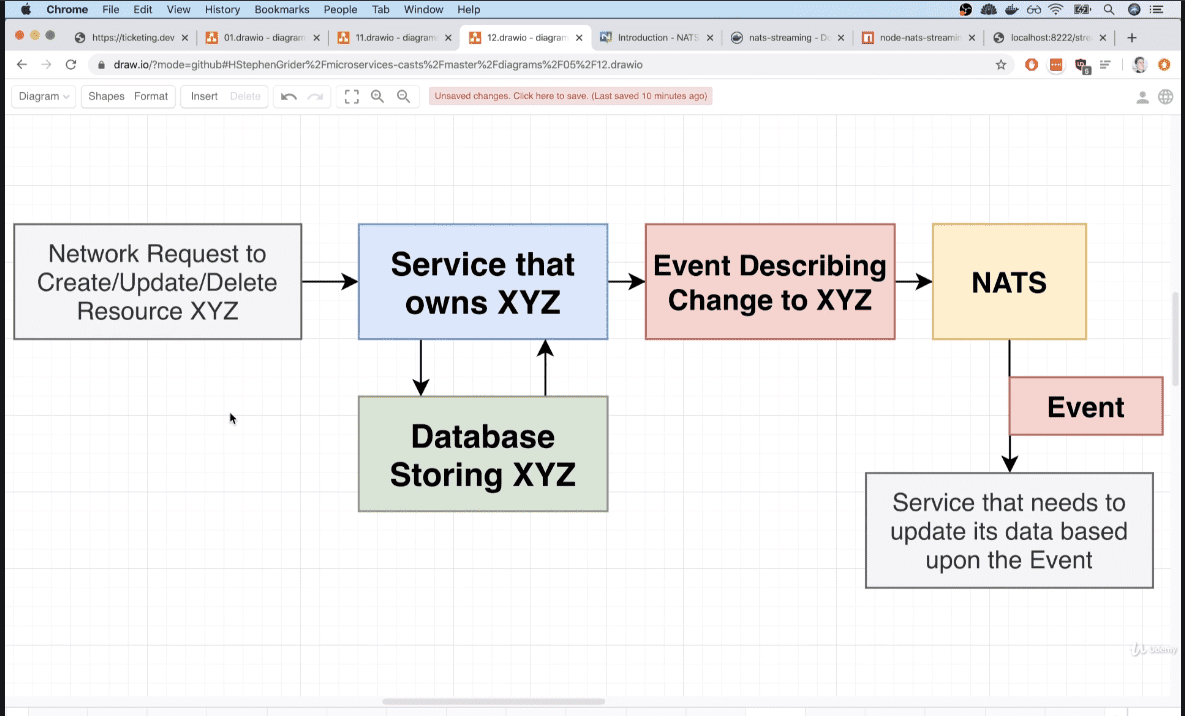Toggle fullscreen with the expand icon
The height and width of the screenshot is (716, 1185).
(x=352, y=97)
